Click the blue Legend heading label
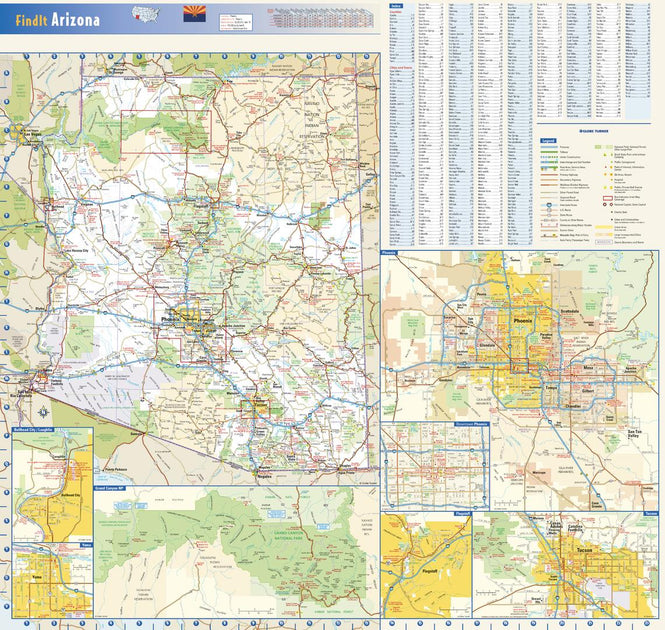The image size is (665, 630). 548,141
